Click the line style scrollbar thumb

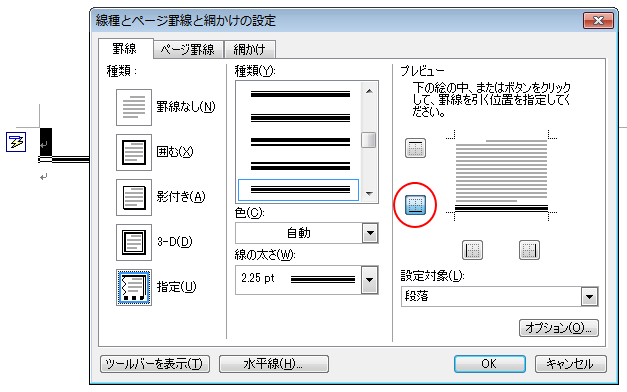coord(369,140)
